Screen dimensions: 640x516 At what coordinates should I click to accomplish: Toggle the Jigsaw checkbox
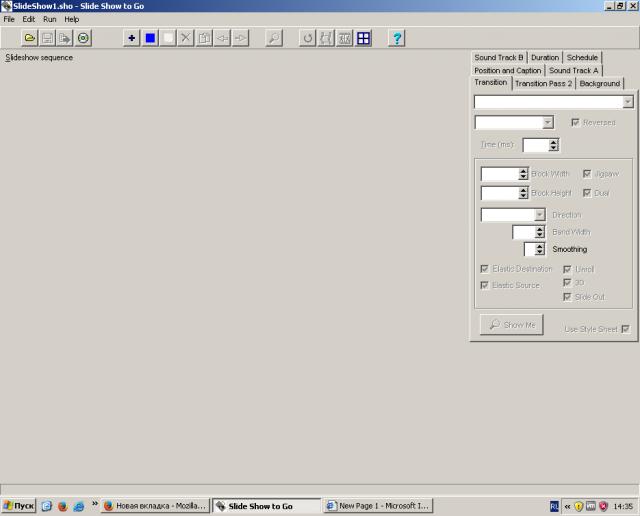click(x=587, y=173)
